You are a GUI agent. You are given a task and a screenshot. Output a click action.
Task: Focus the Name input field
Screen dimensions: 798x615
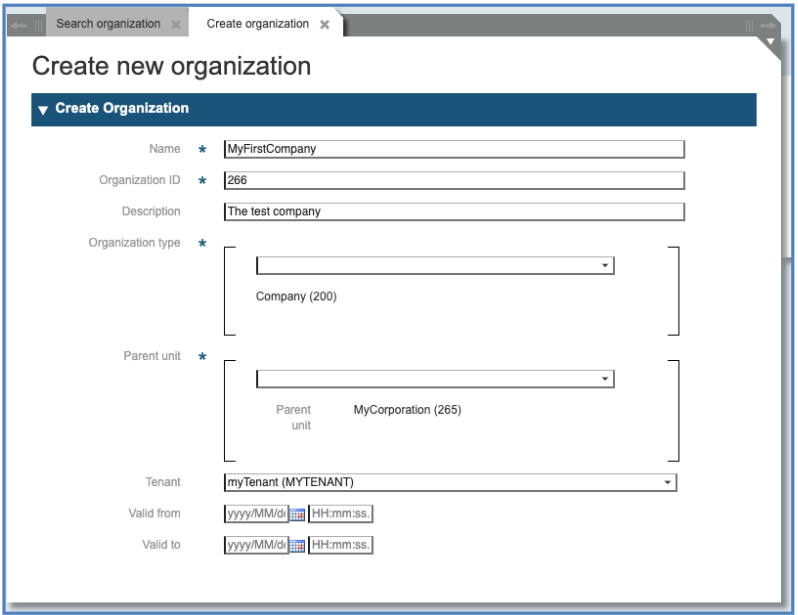coord(454,149)
